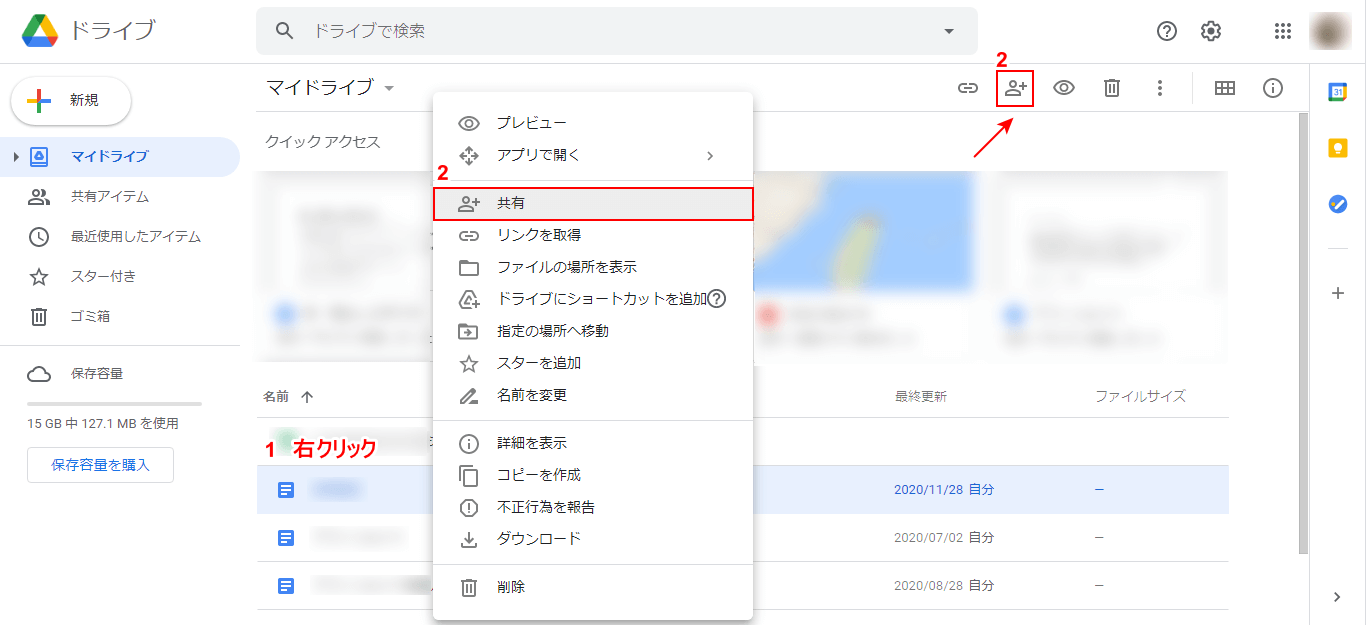Viewport: 1366px width, 625px height.
Task: Switch to grid layout view
Action: pyautogui.click(x=1224, y=88)
